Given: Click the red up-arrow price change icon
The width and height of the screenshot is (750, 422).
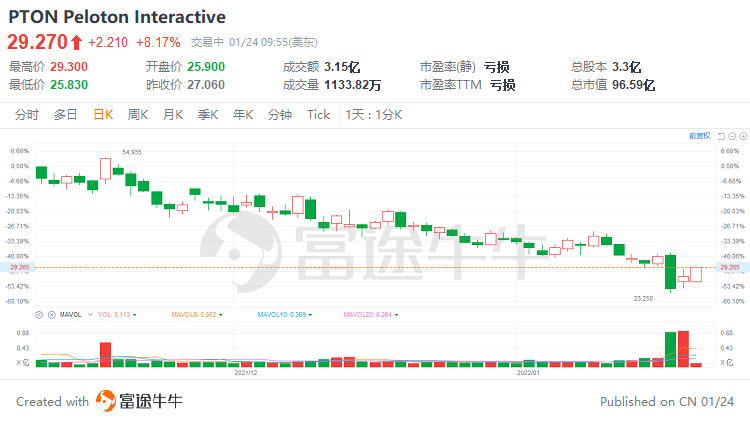Looking at the screenshot, I should [x=77, y=43].
